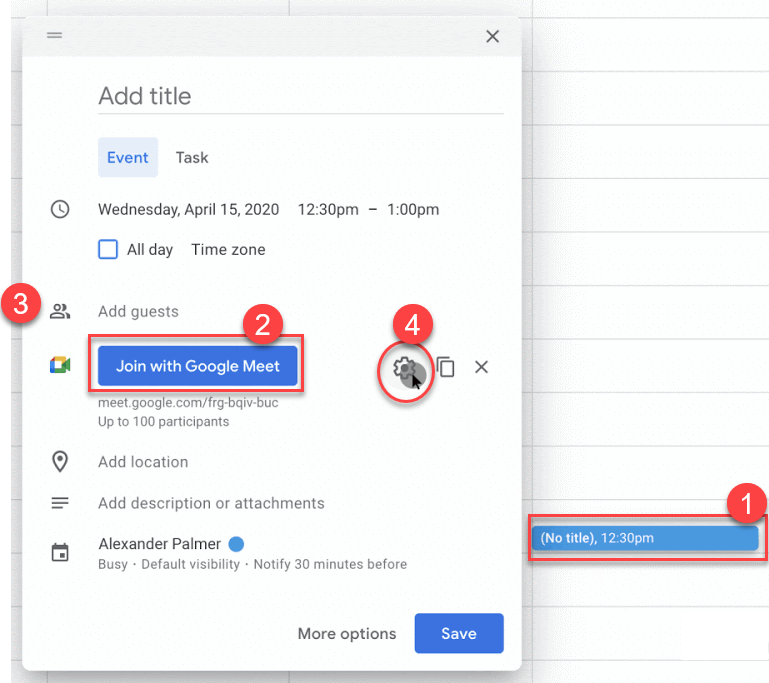Click the clock time icon
This screenshot has width=769, height=683.
[60, 209]
